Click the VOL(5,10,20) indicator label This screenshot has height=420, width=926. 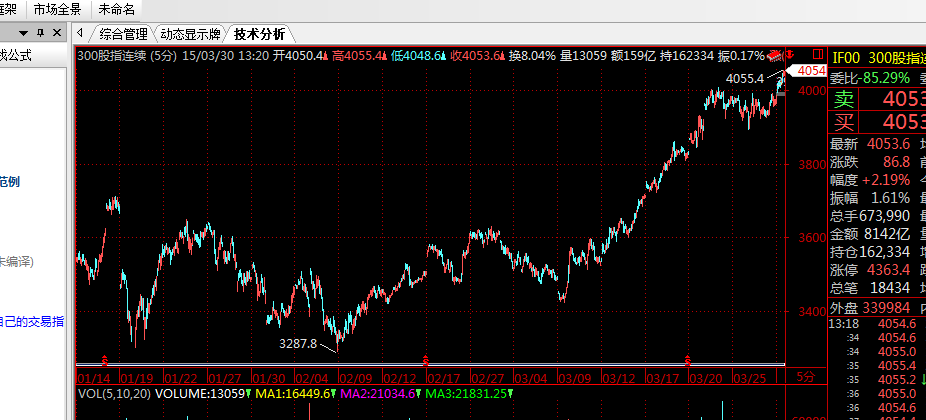pyautogui.click(x=114, y=393)
